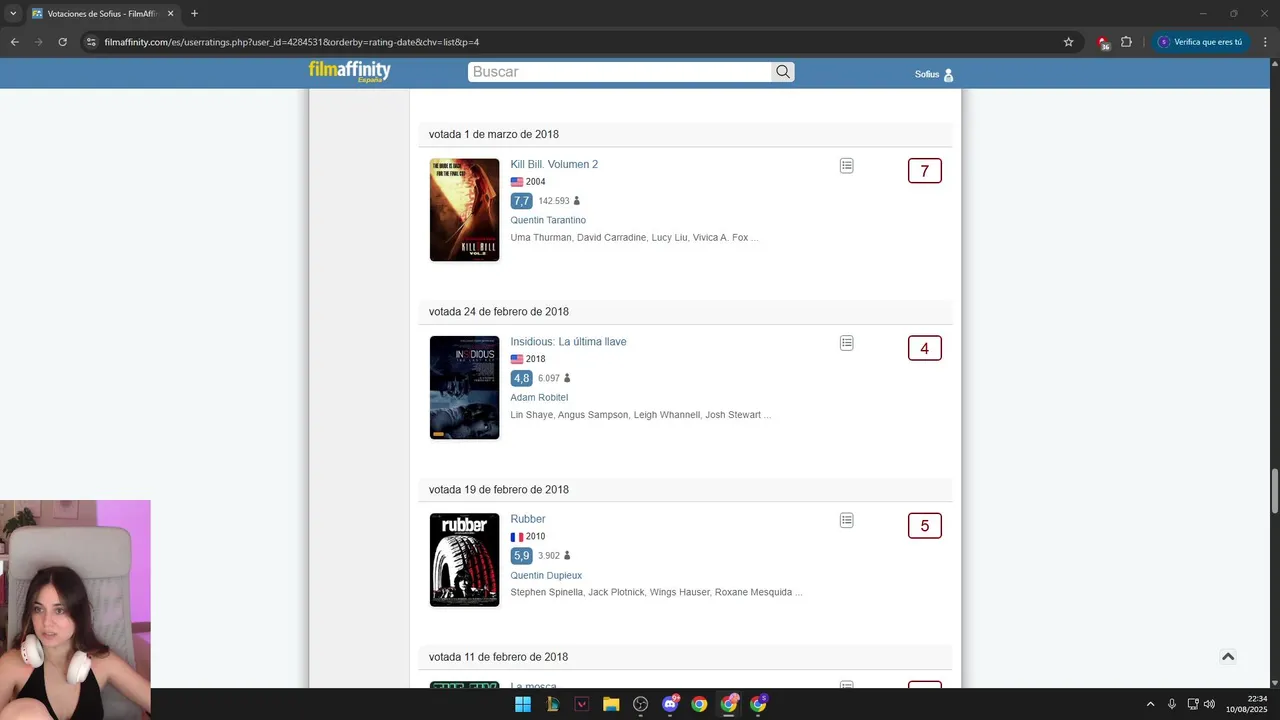Click the Insidious movie poster
1280x720 pixels.
[x=464, y=387]
